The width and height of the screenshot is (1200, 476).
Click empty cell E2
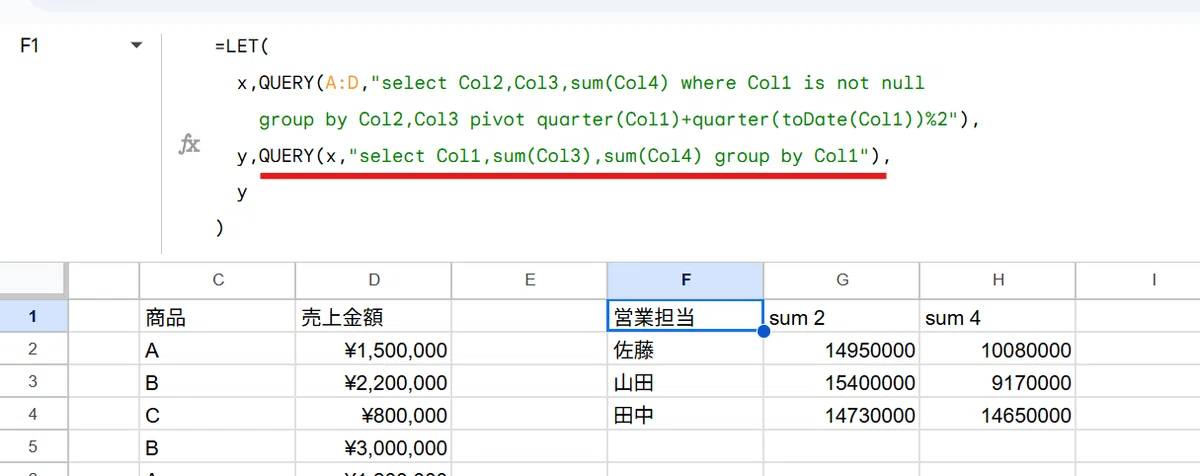point(529,351)
